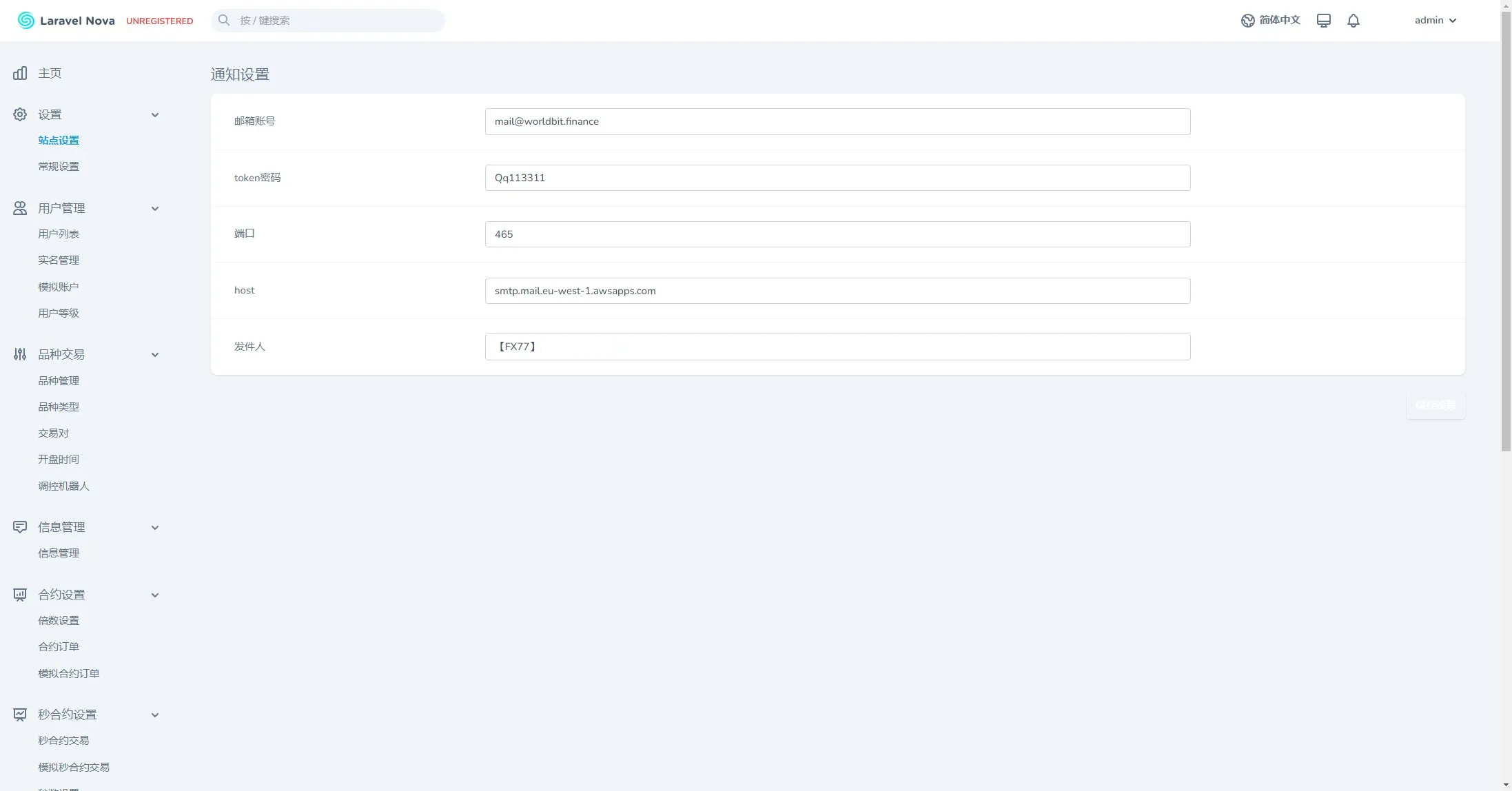Open the theme monitor icon
The height and width of the screenshot is (791, 1512).
(1323, 21)
